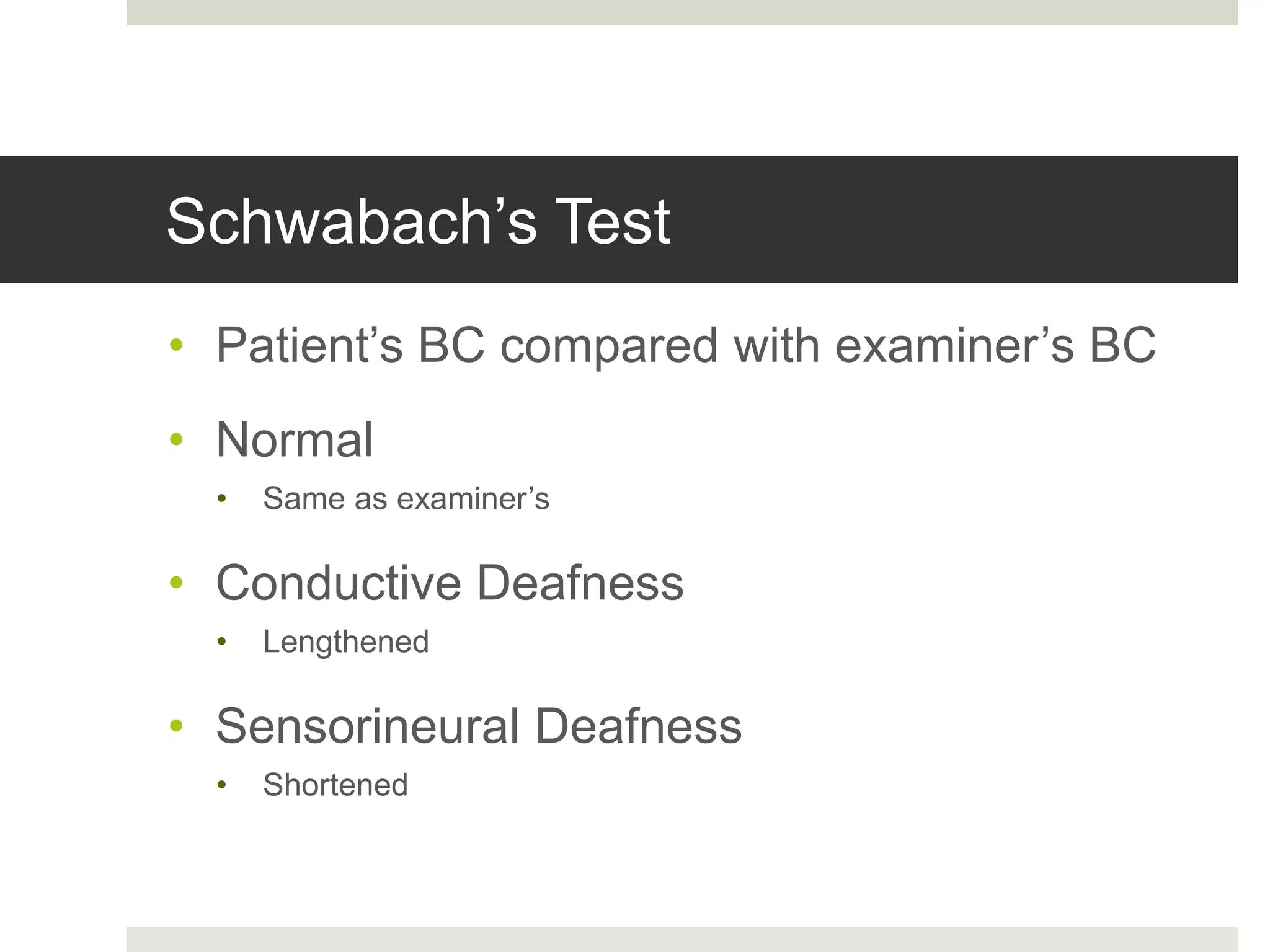Click the word "Shortened"

tap(335, 785)
